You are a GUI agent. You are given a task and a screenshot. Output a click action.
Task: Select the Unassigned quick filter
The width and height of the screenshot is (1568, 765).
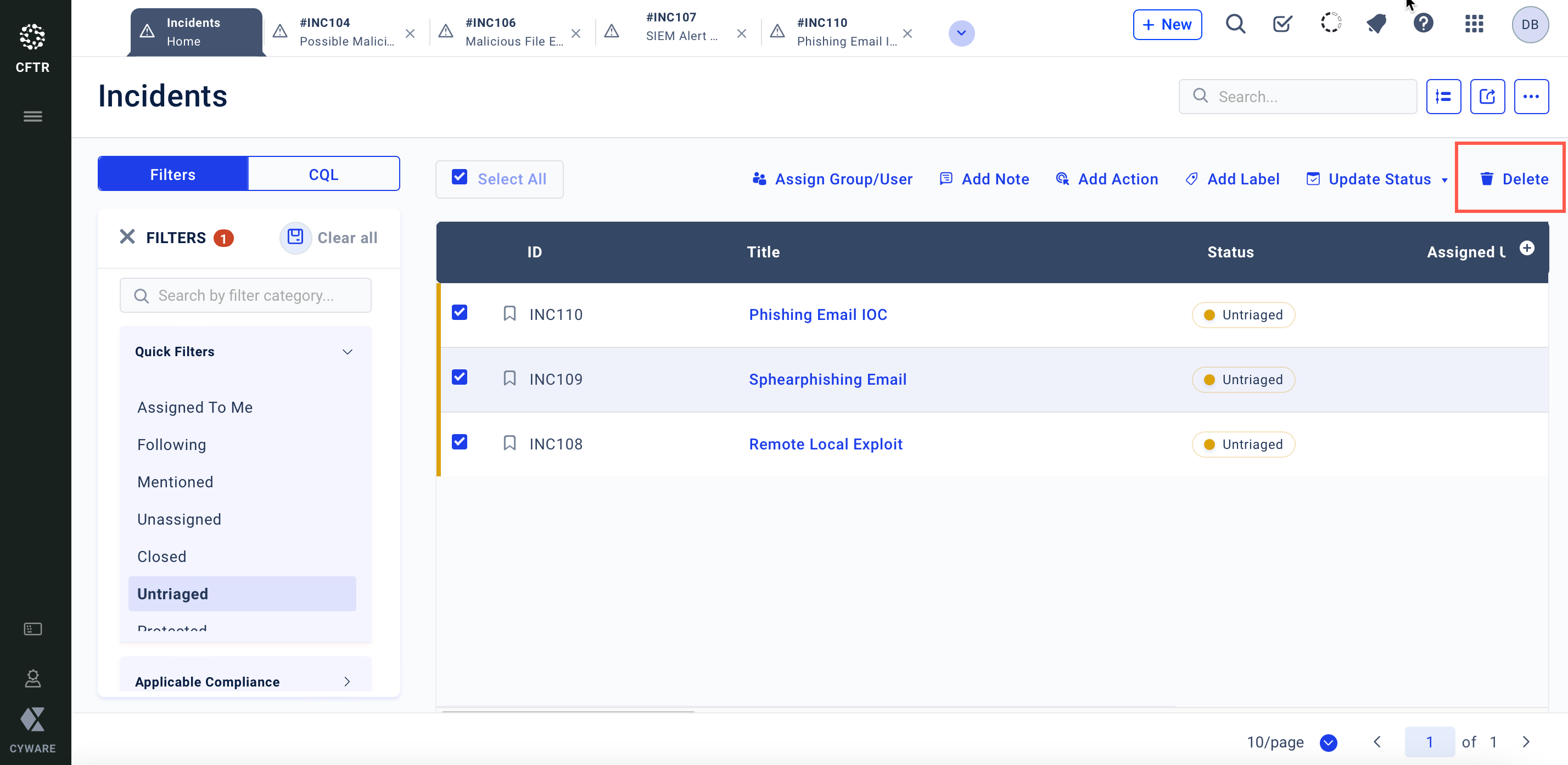click(179, 519)
